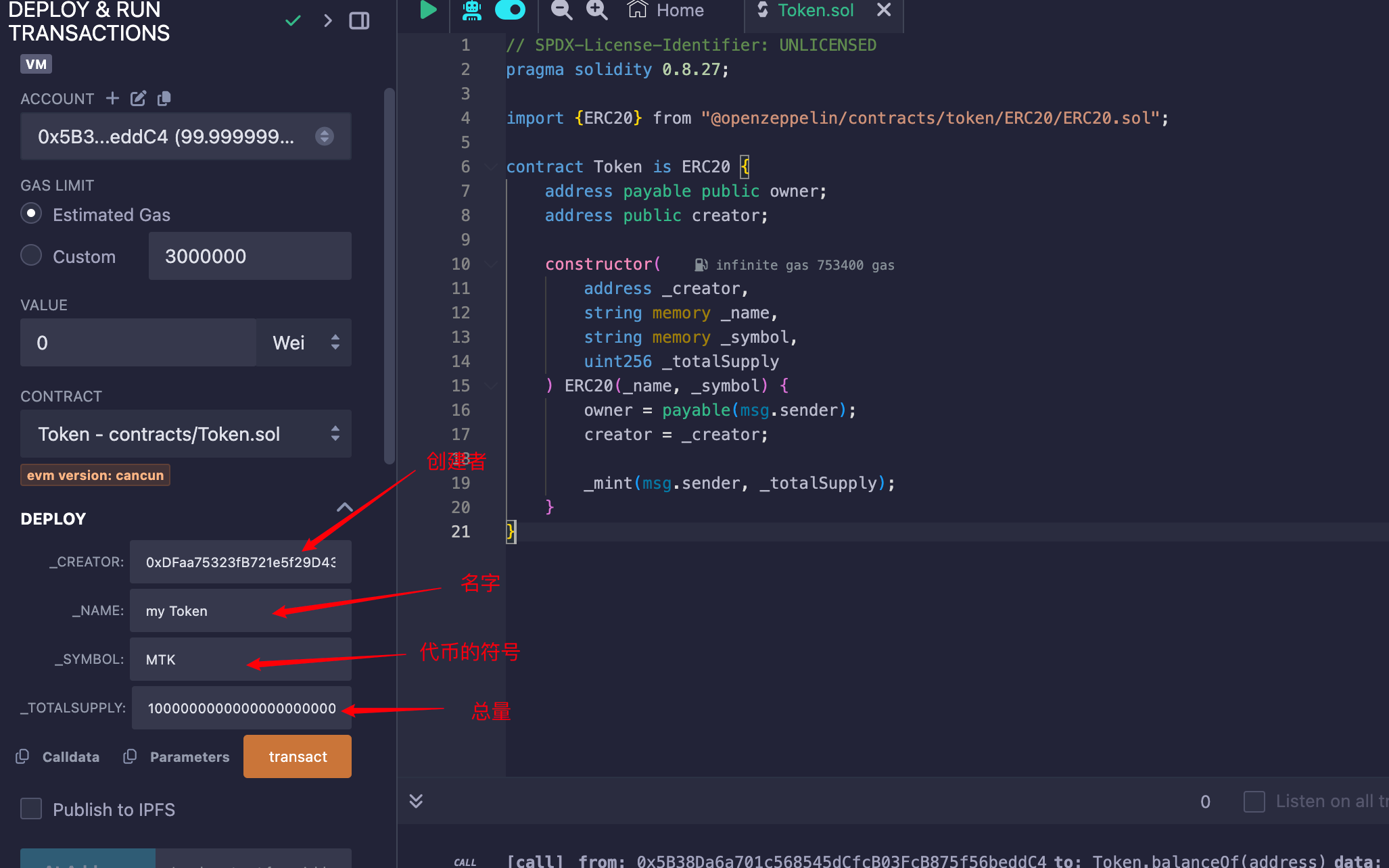Copy the encoded Parameters
This screenshot has height=868, width=1389.
point(176,756)
